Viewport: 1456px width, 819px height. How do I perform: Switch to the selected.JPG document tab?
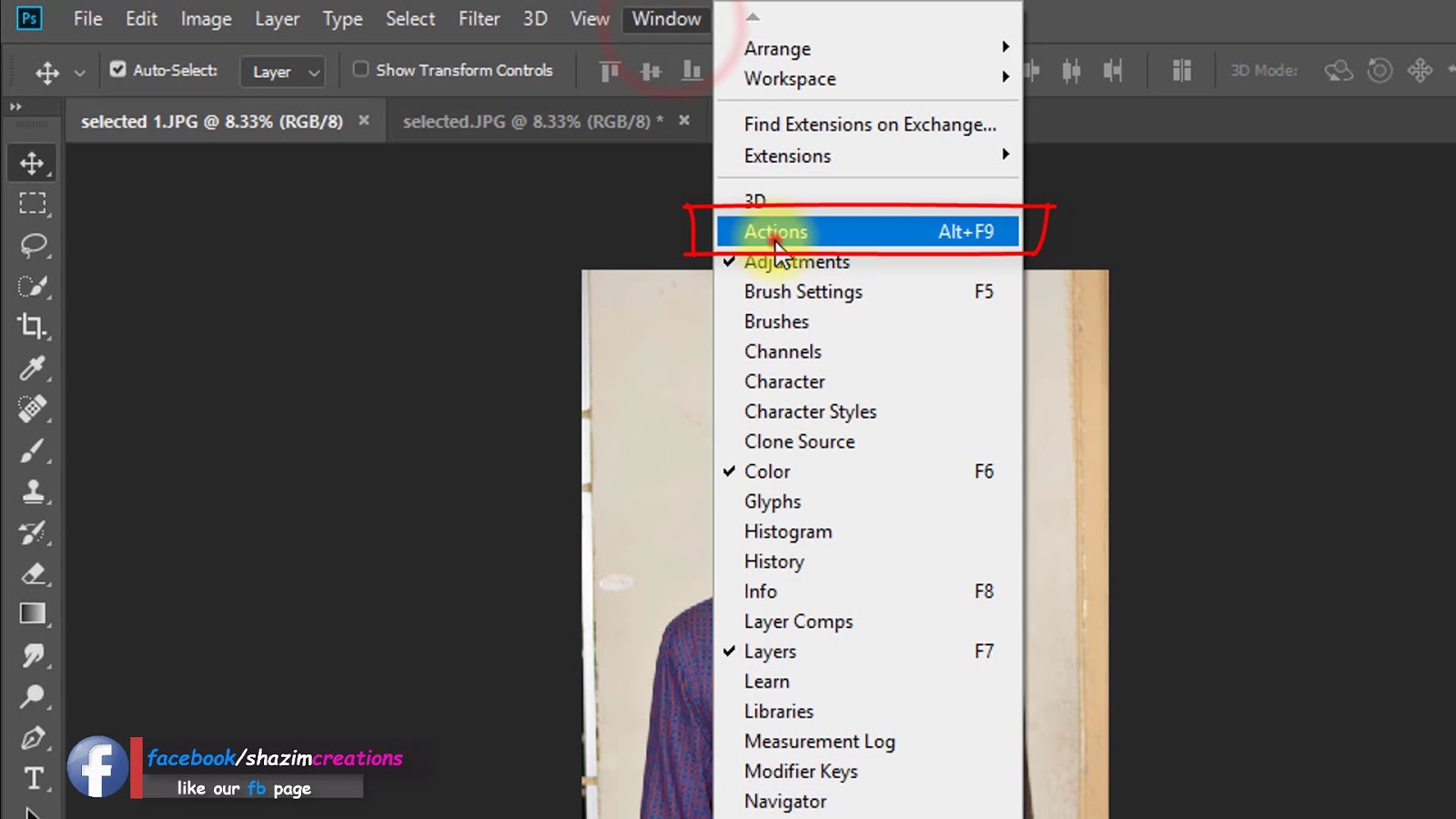[533, 121]
